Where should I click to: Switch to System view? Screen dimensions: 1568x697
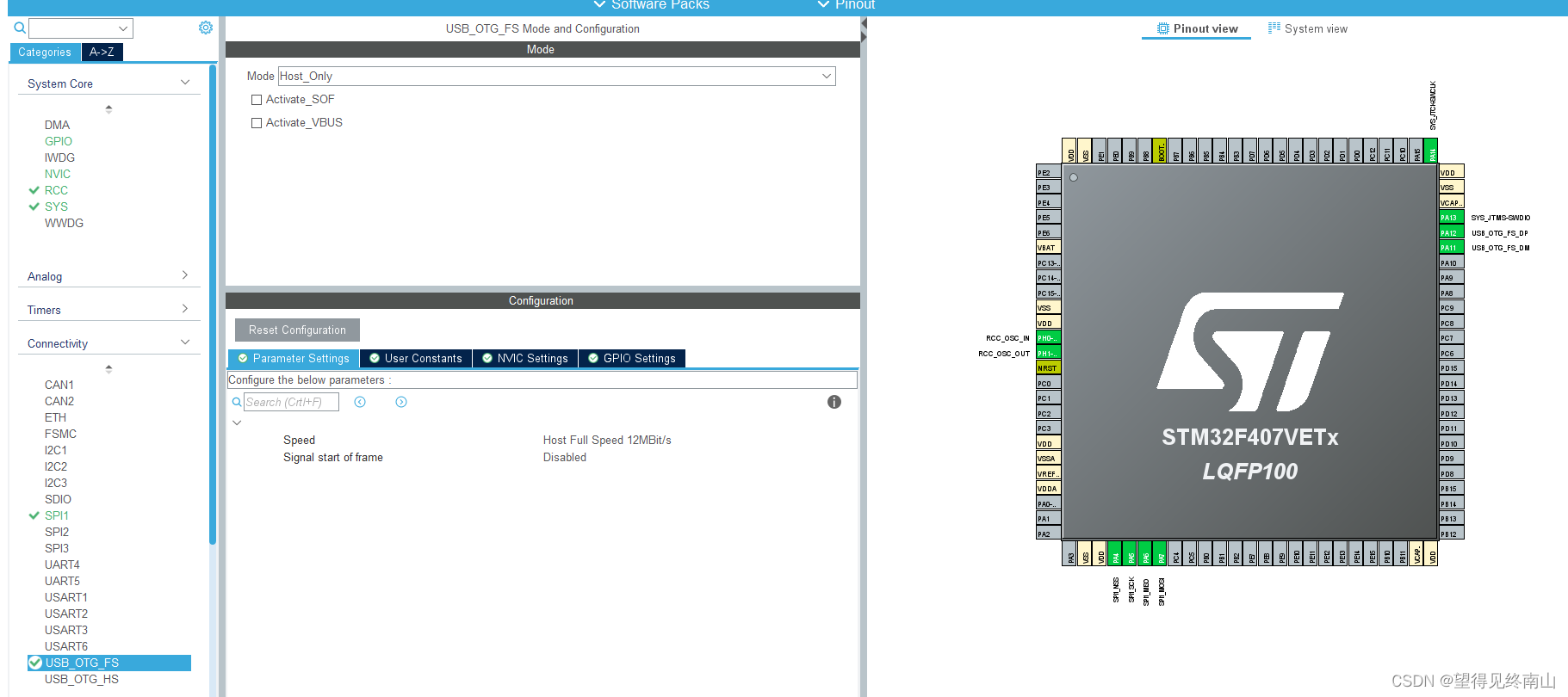[1308, 28]
